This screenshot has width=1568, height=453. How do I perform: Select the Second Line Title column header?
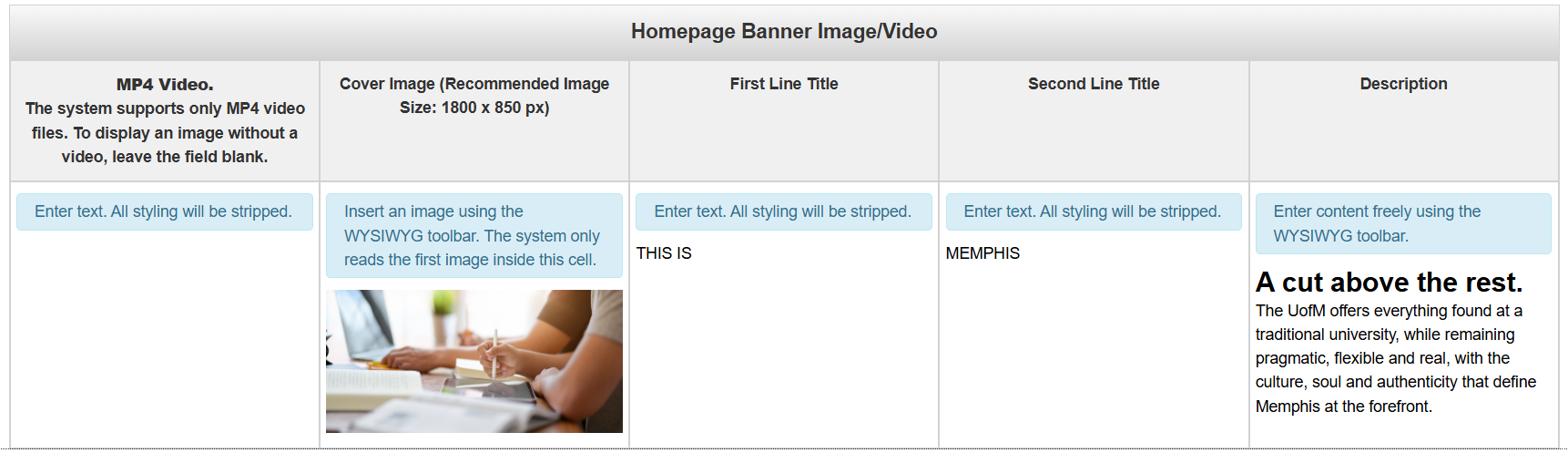coord(1094,84)
